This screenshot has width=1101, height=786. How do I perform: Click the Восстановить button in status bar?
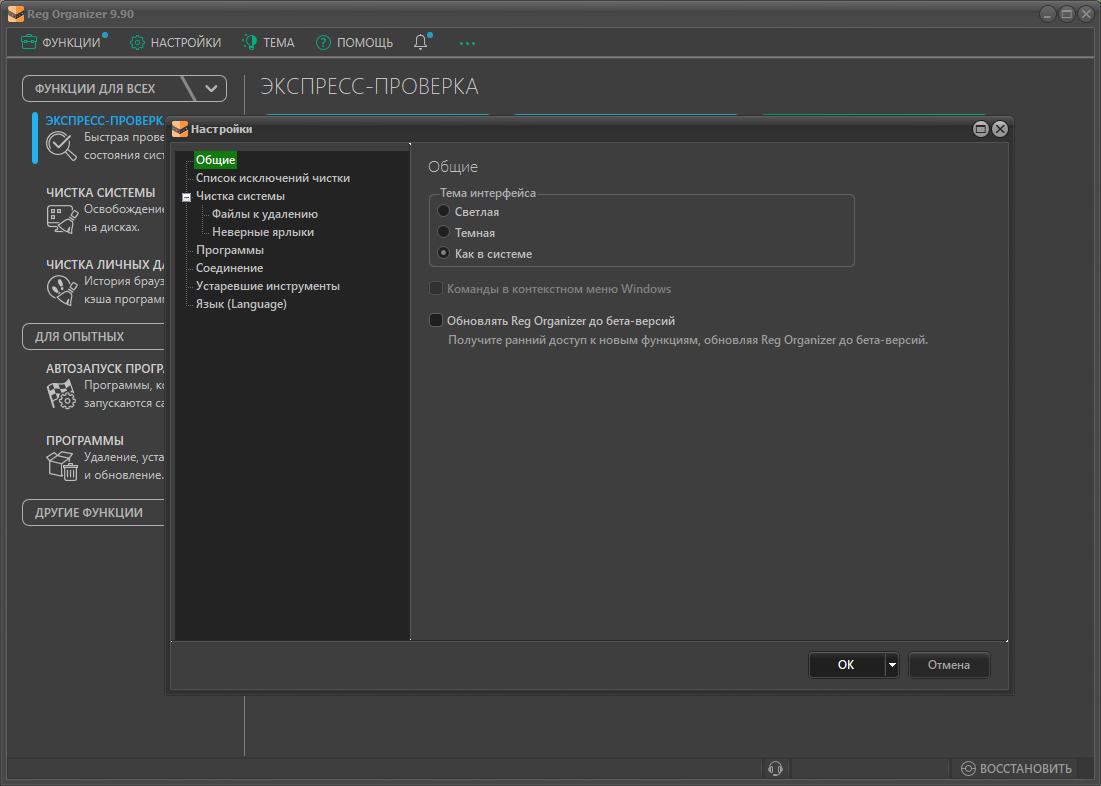(x=1016, y=768)
